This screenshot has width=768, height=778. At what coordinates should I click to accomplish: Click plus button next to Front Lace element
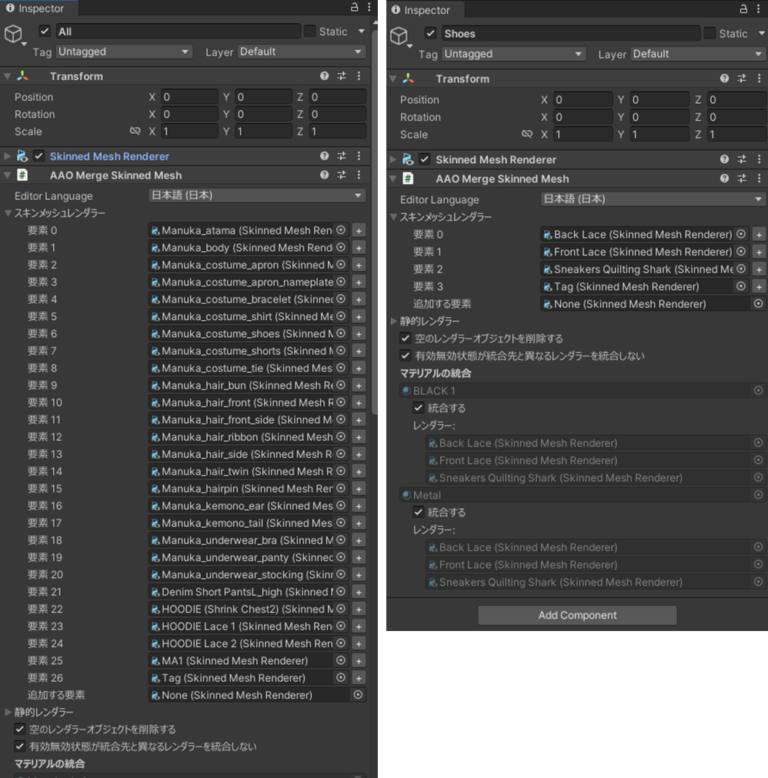click(758, 252)
